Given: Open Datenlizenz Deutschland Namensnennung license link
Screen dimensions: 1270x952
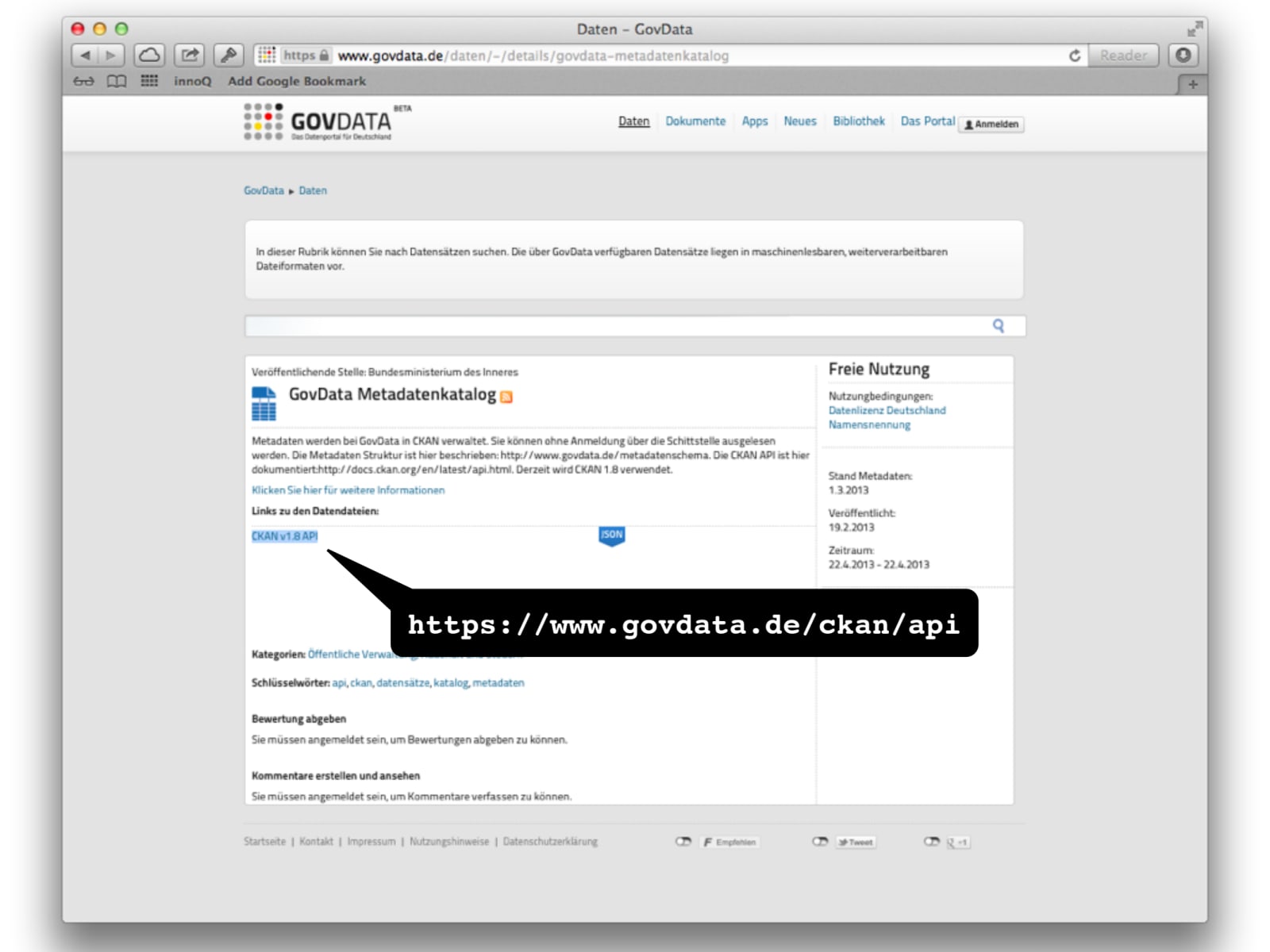Looking at the screenshot, I should point(887,417).
